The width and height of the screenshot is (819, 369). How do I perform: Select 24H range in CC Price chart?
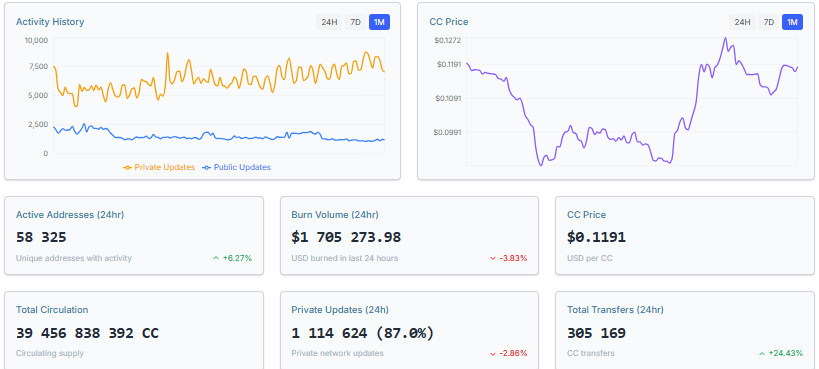[x=742, y=22]
